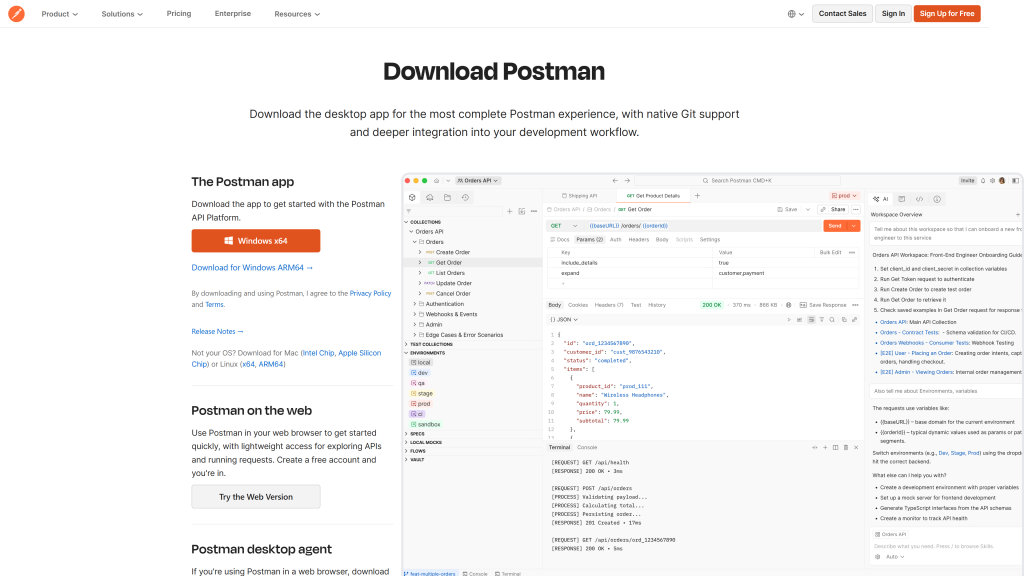Open the Send arrow dropdown in app preview
1024x576 pixels.
[854, 225]
